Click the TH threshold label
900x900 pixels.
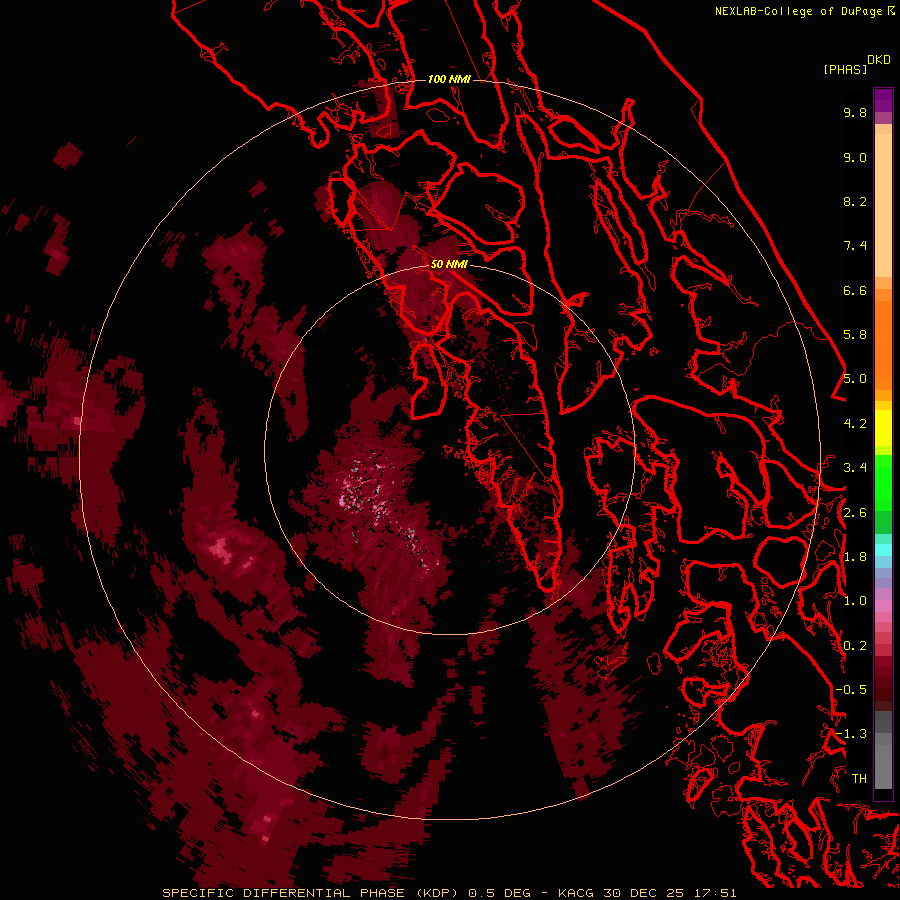click(859, 779)
